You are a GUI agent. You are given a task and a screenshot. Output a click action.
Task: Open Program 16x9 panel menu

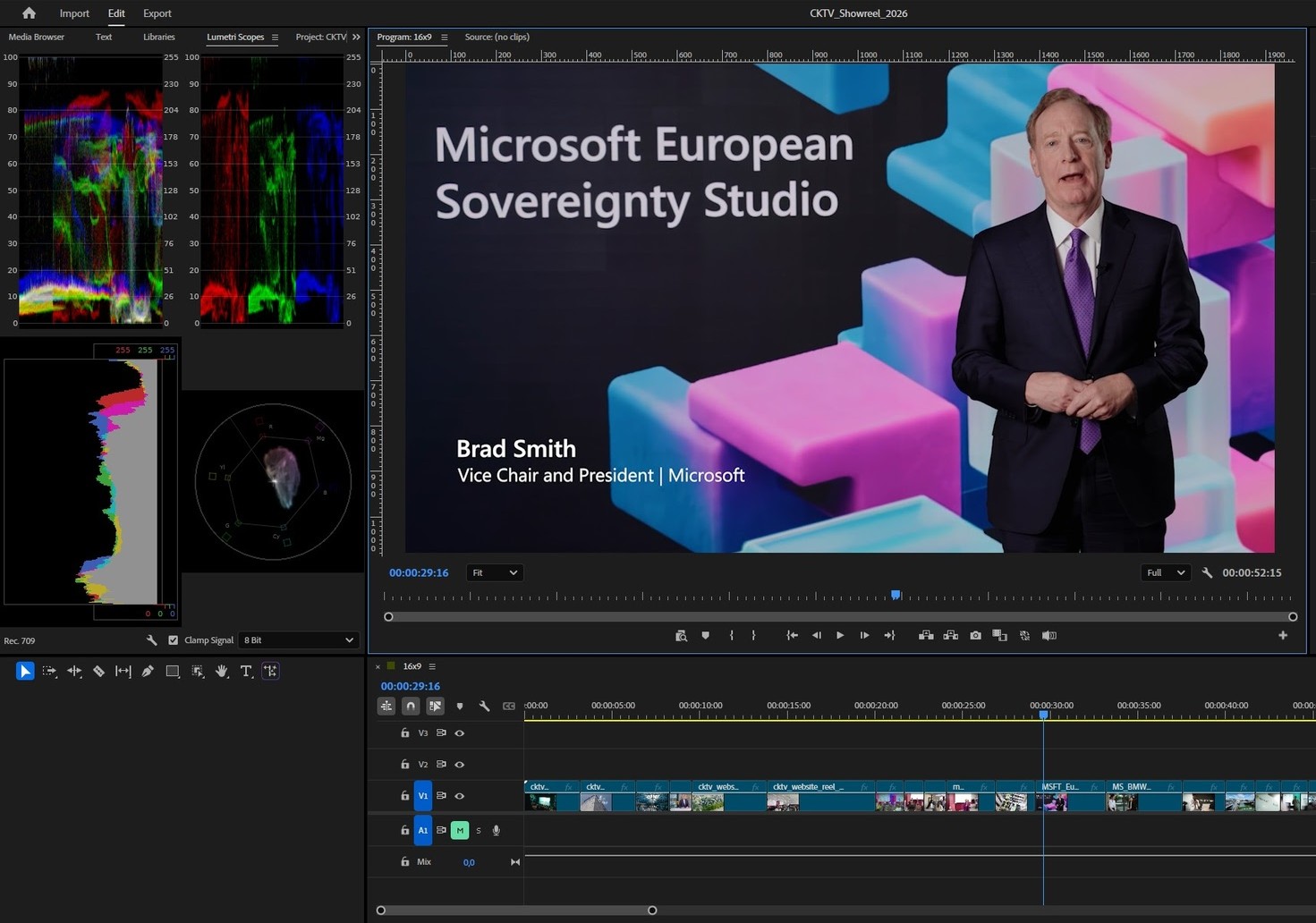coord(444,38)
